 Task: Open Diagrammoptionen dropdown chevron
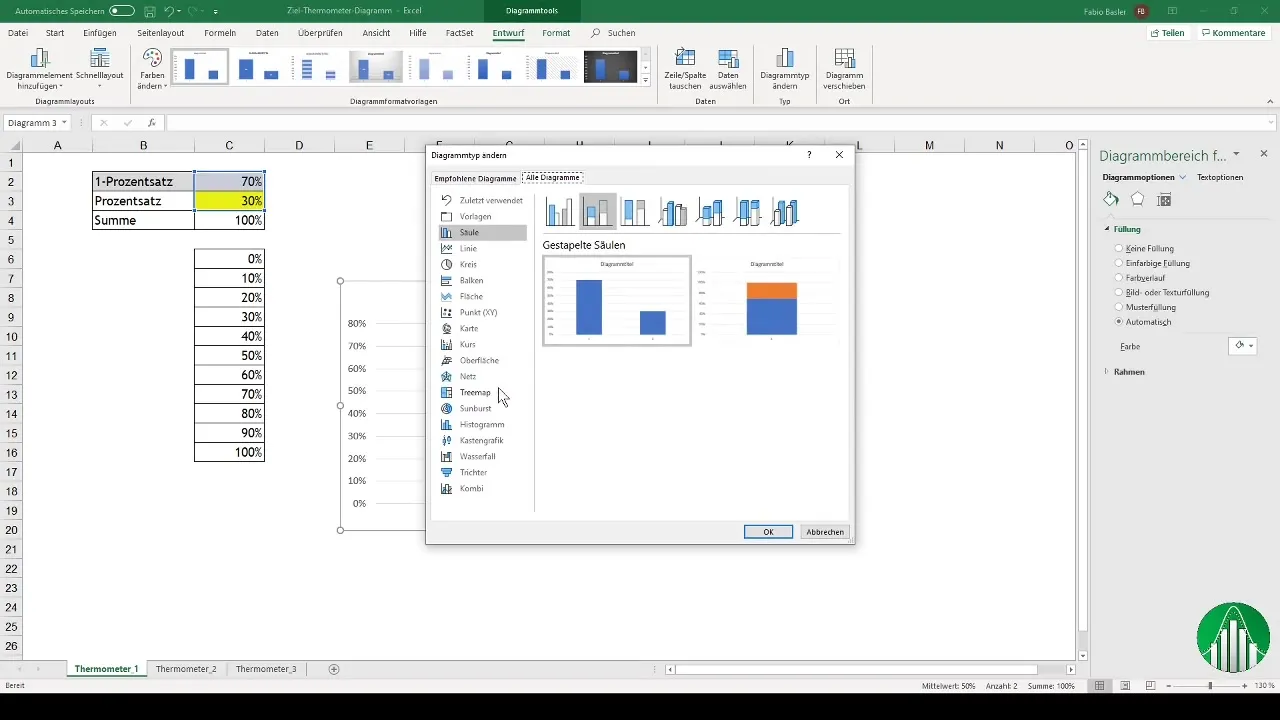tap(1183, 177)
